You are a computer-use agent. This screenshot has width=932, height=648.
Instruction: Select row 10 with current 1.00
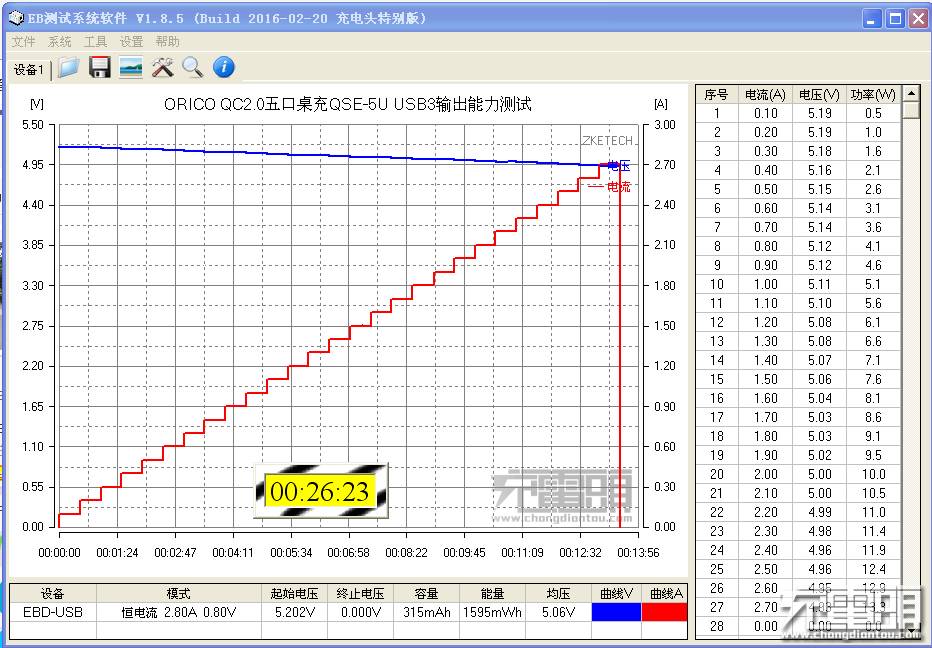click(x=798, y=284)
